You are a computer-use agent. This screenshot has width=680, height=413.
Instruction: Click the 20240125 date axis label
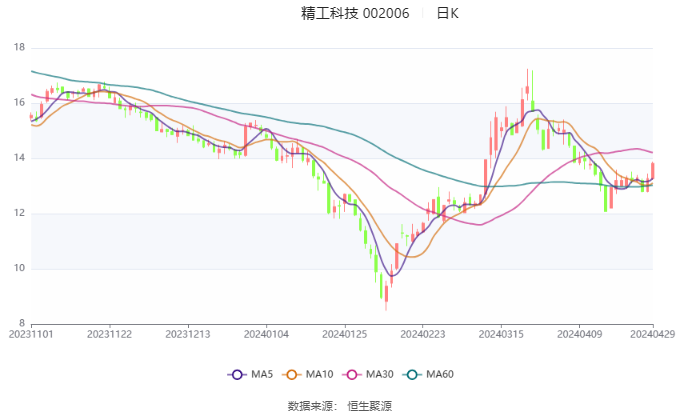pyautogui.click(x=344, y=334)
